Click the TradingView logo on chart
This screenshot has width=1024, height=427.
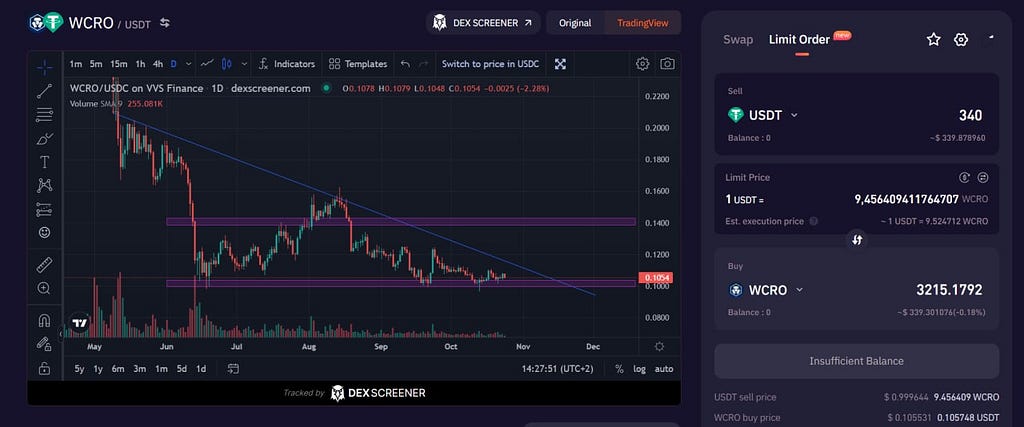tap(80, 323)
